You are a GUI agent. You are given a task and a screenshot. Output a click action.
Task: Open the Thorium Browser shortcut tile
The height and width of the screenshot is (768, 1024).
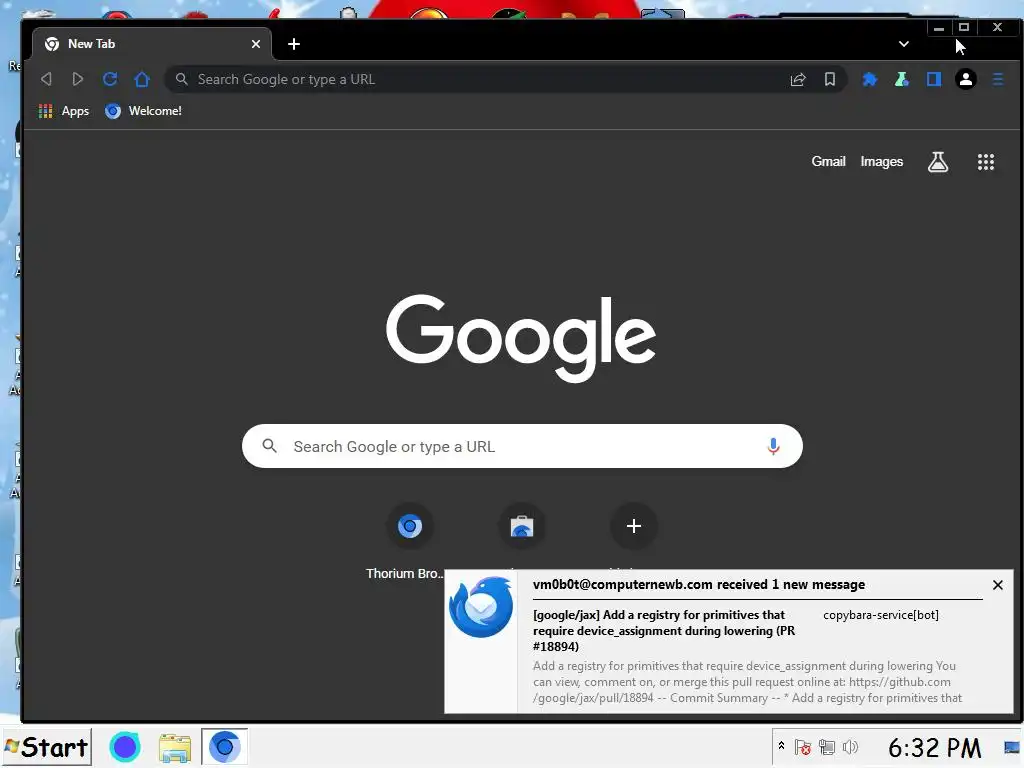tap(409, 526)
